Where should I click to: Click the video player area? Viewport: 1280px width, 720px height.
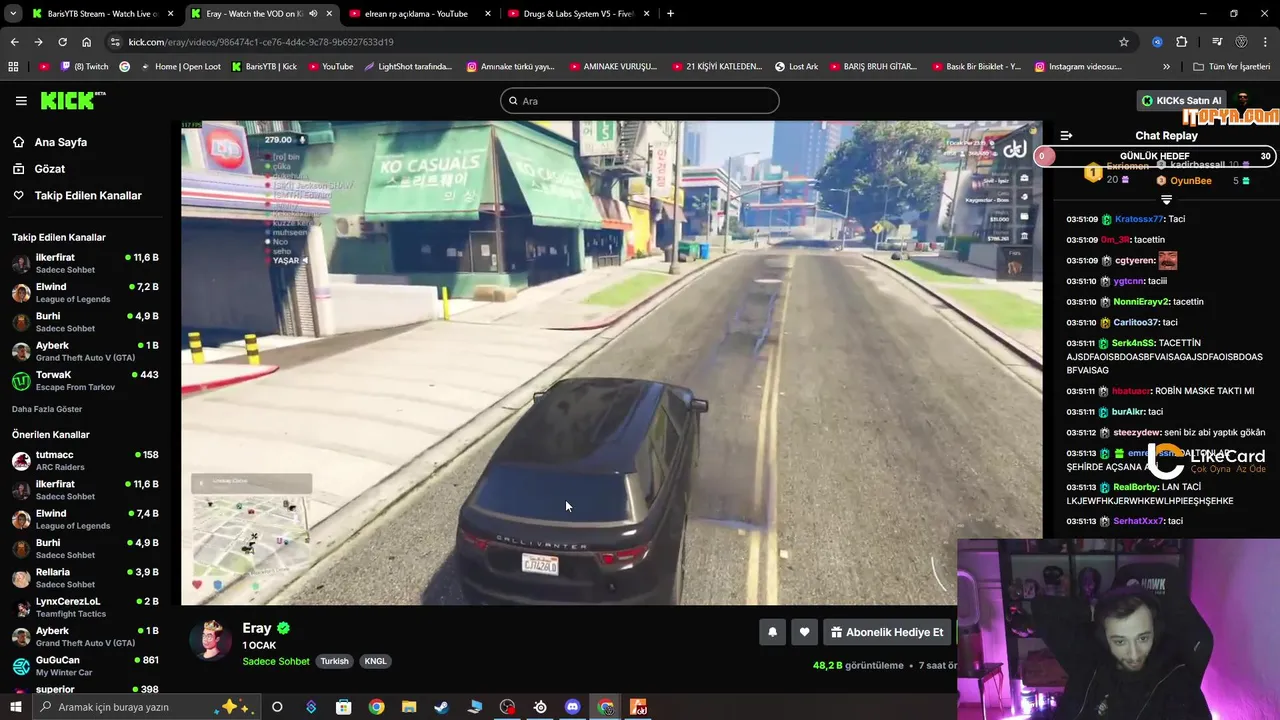click(611, 363)
